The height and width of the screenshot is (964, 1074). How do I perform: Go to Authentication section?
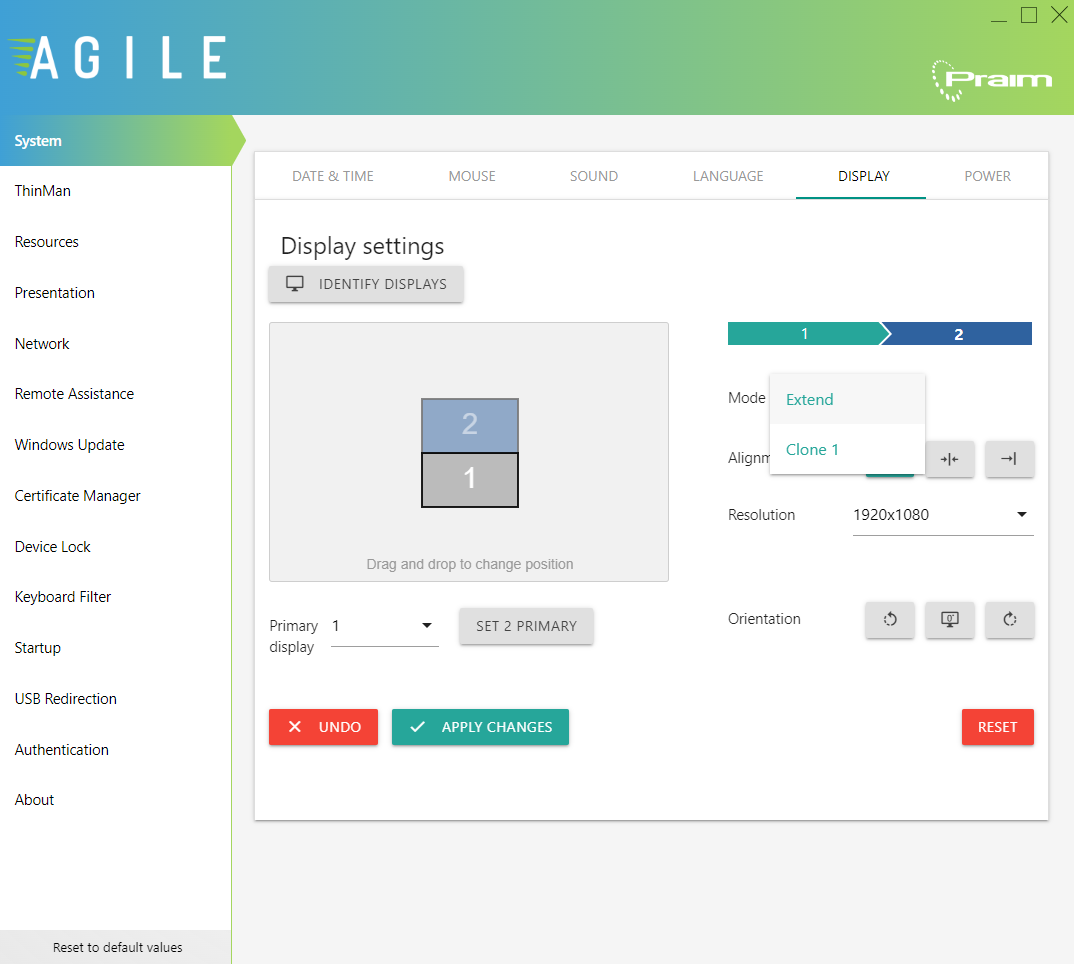click(x=116, y=750)
